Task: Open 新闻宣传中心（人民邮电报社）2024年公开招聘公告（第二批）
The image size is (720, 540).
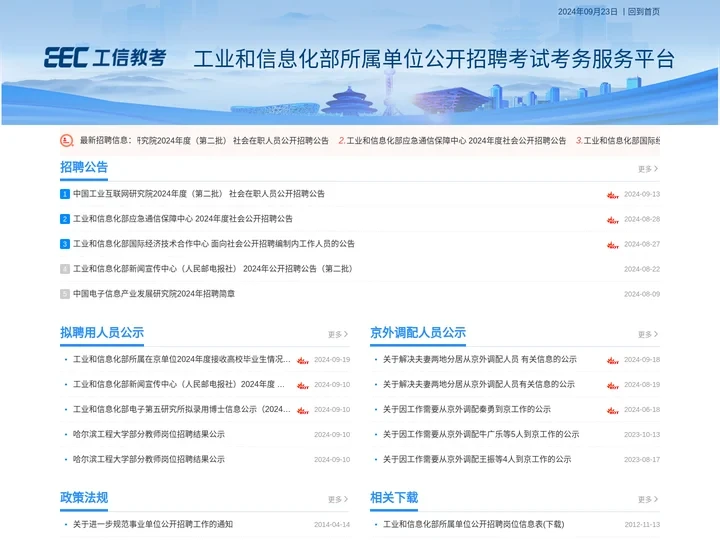Action: 213,269
